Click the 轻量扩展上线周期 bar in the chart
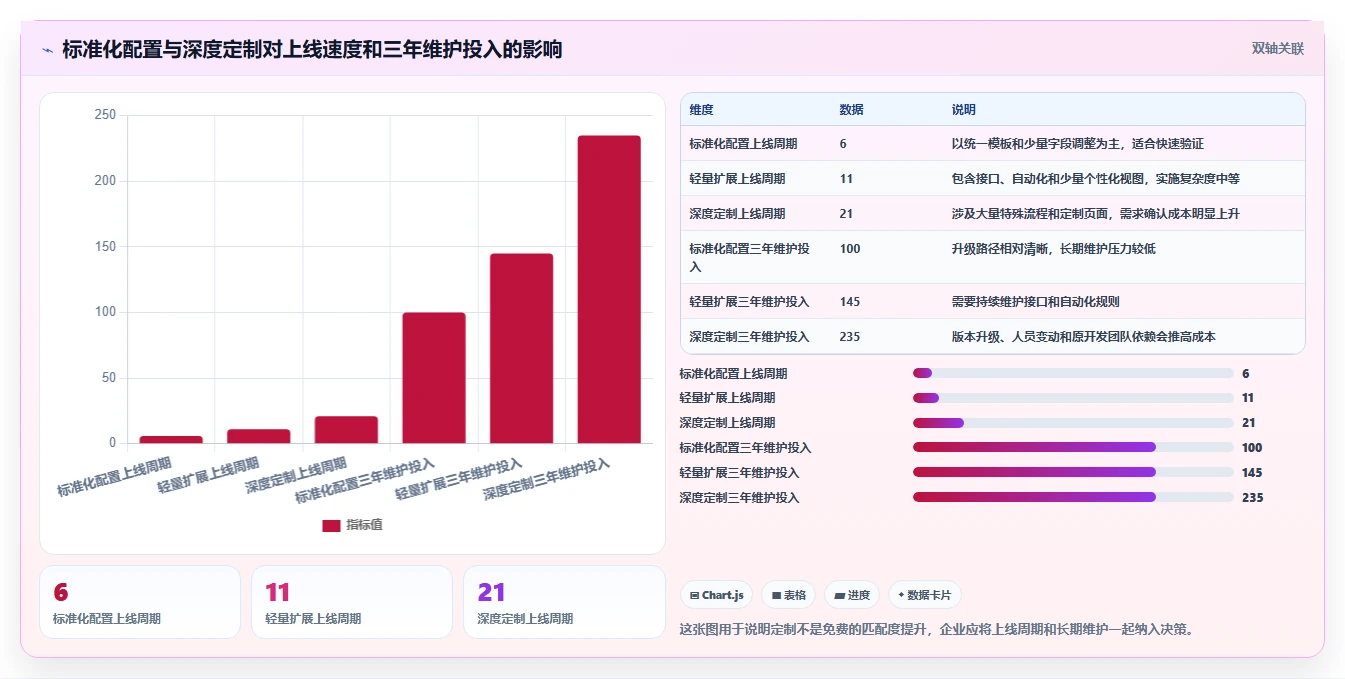The height and width of the screenshot is (679, 1345). (x=259, y=436)
